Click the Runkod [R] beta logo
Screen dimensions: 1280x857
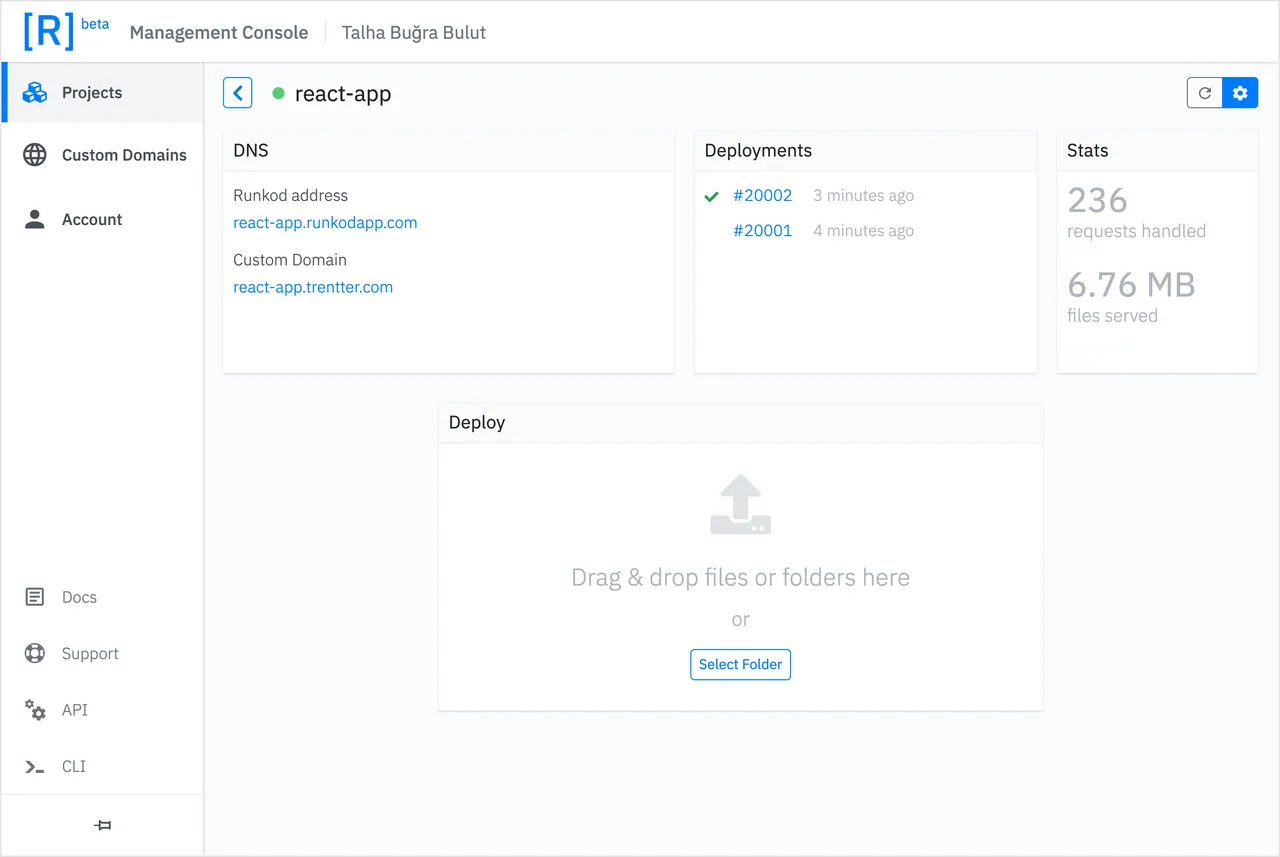point(66,32)
